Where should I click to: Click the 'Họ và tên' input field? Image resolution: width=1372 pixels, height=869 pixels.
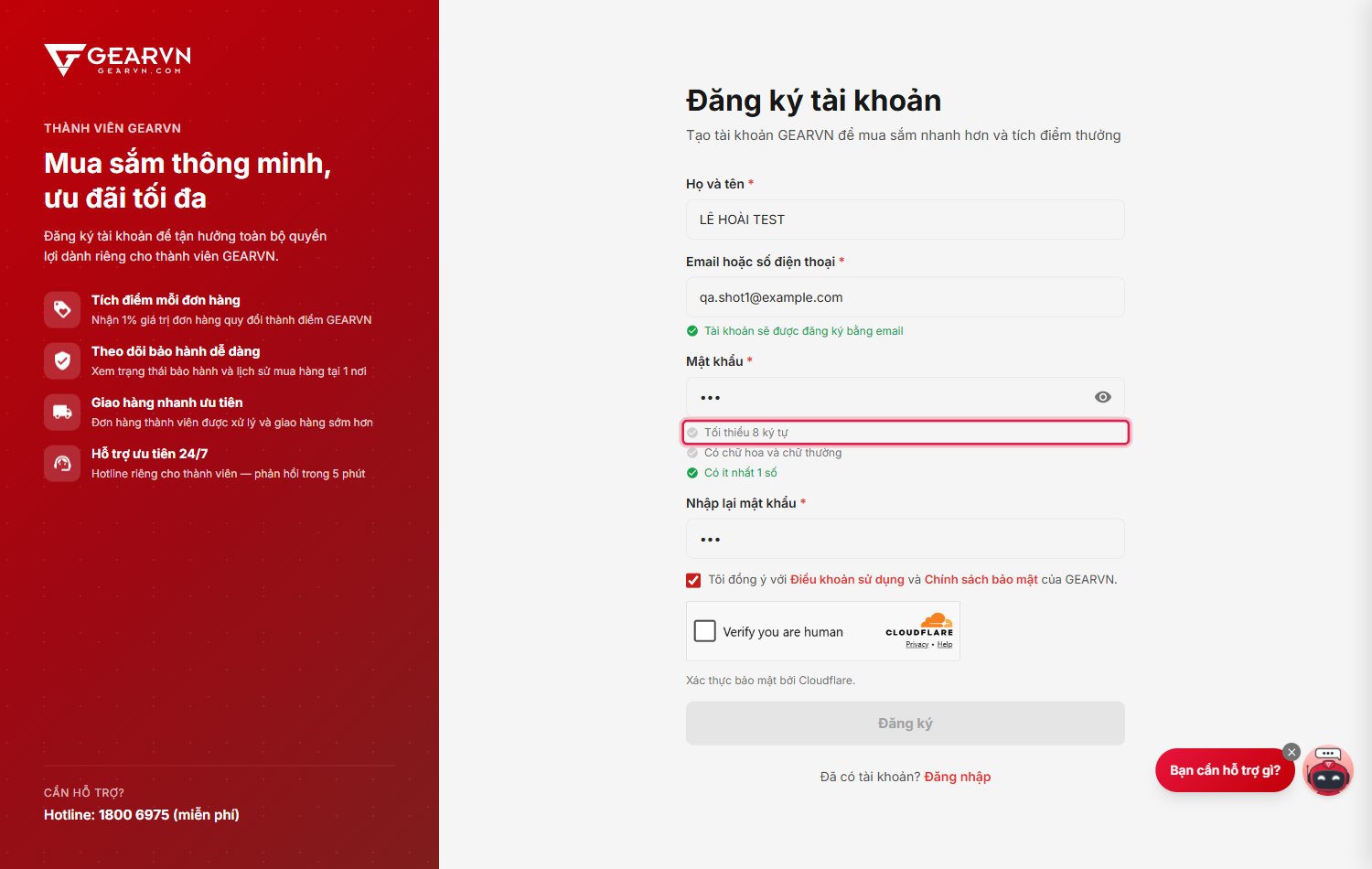(906, 220)
